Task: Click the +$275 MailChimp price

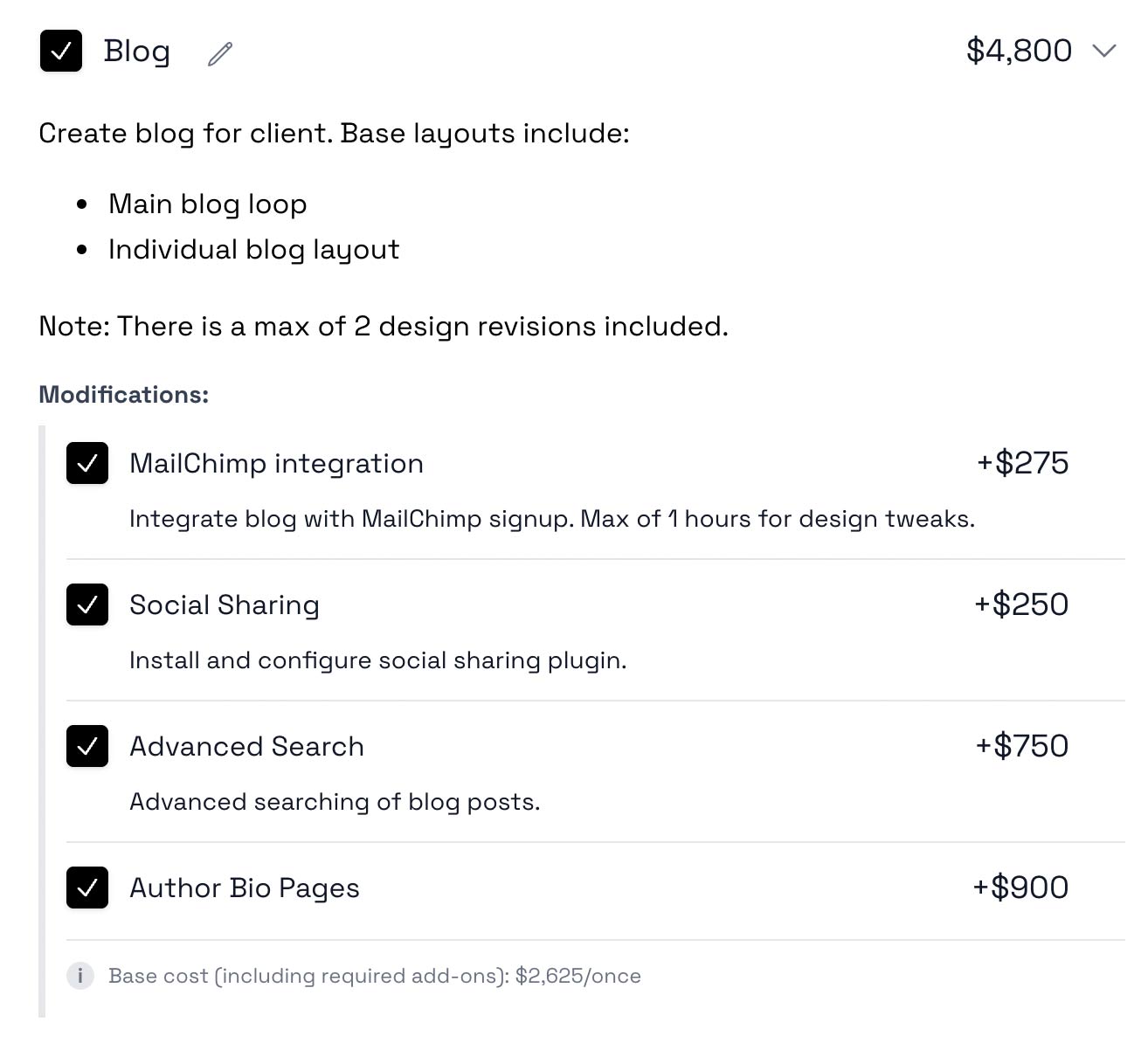Action: pos(1023,463)
